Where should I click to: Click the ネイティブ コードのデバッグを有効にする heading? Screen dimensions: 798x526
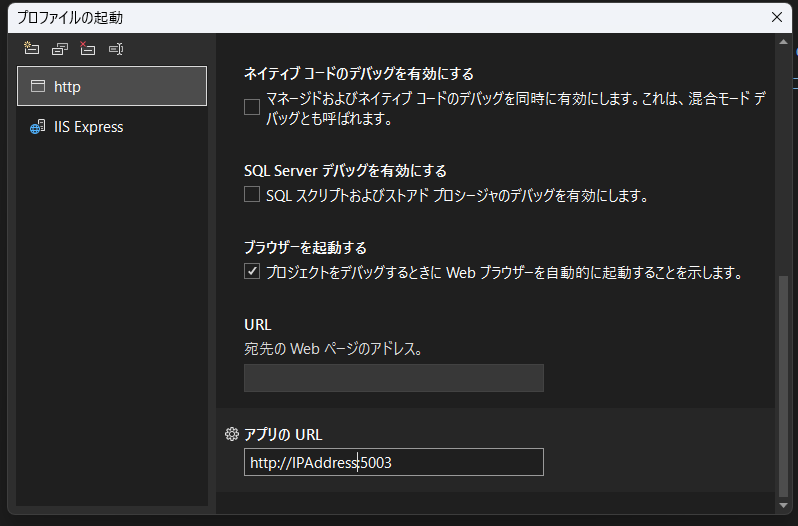[x=359, y=74]
